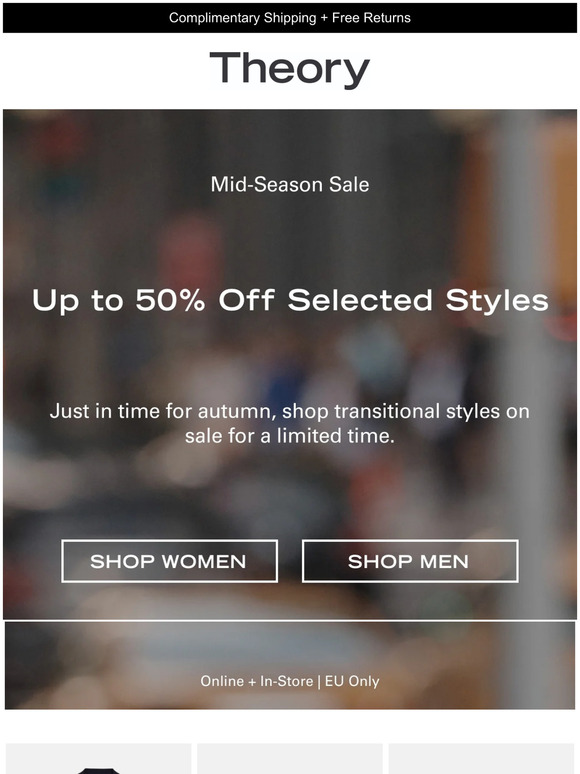Click the Shop Women button
Image resolution: width=580 pixels, height=774 pixels.
(x=169, y=561)
